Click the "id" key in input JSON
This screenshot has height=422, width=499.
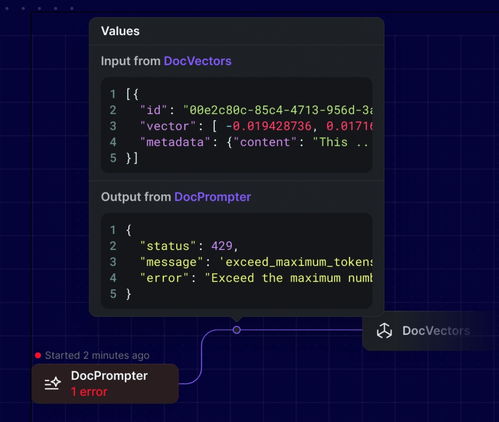153,110
